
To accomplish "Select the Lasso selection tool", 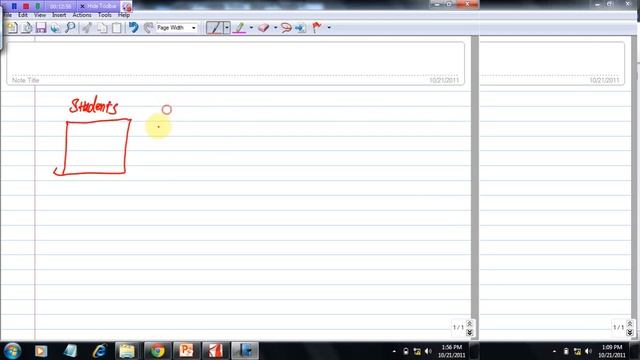I will [286, 28].
